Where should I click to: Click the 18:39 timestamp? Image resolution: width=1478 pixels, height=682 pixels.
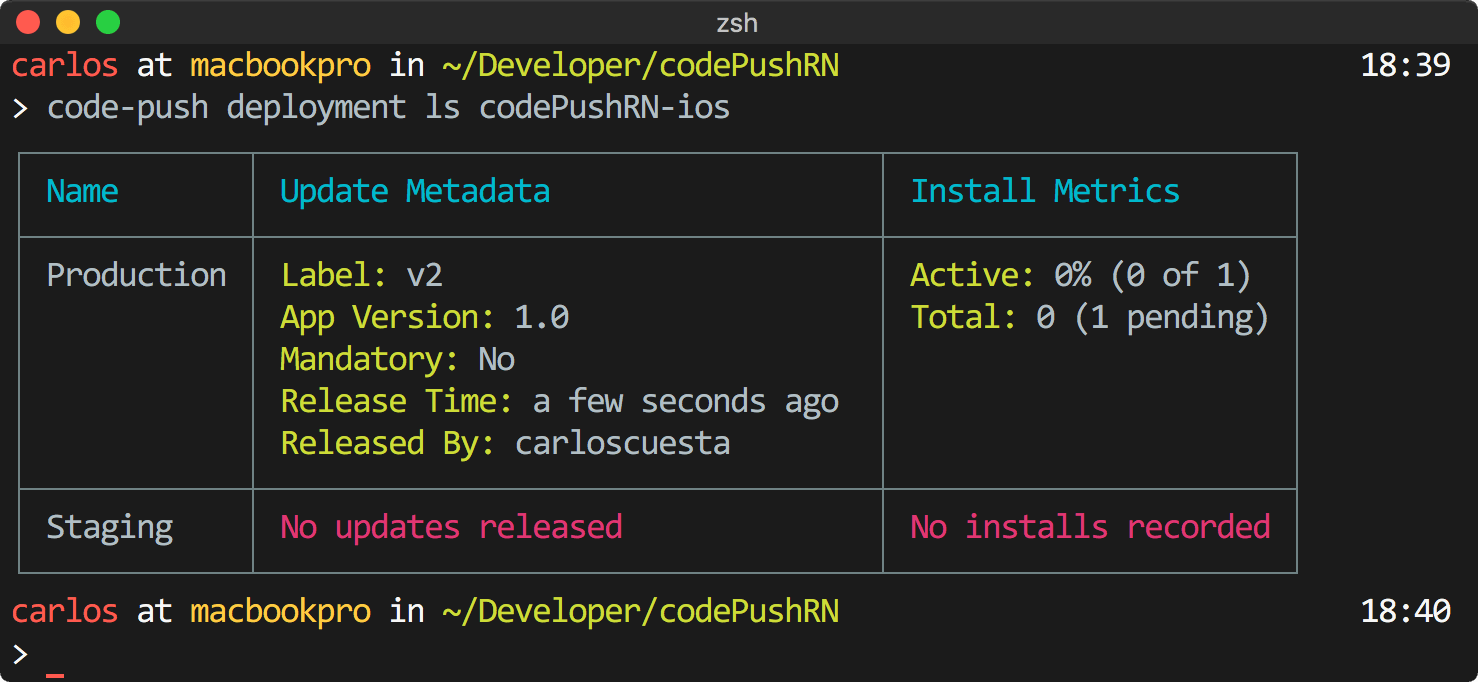point(1405,66)
